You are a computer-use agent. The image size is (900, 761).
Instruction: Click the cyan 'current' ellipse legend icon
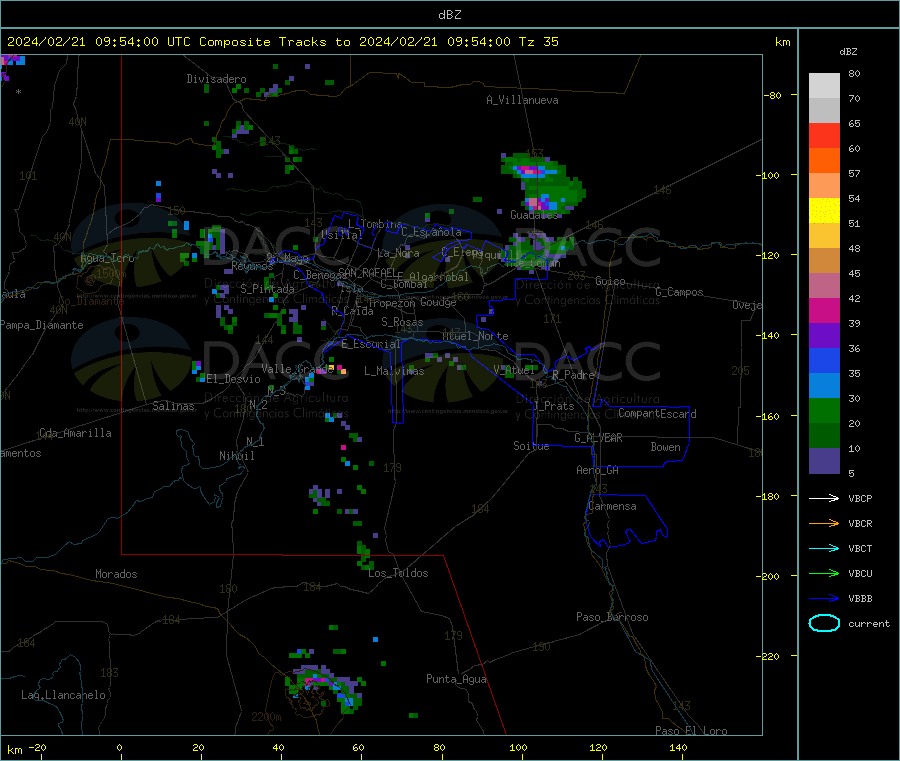824,623
